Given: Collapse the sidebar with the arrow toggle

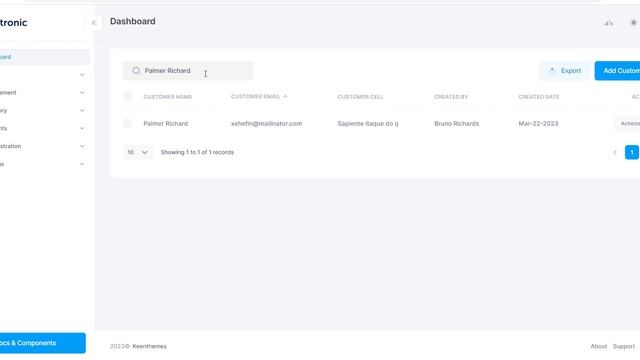Looking at the screenshot, I should point(94,23).
